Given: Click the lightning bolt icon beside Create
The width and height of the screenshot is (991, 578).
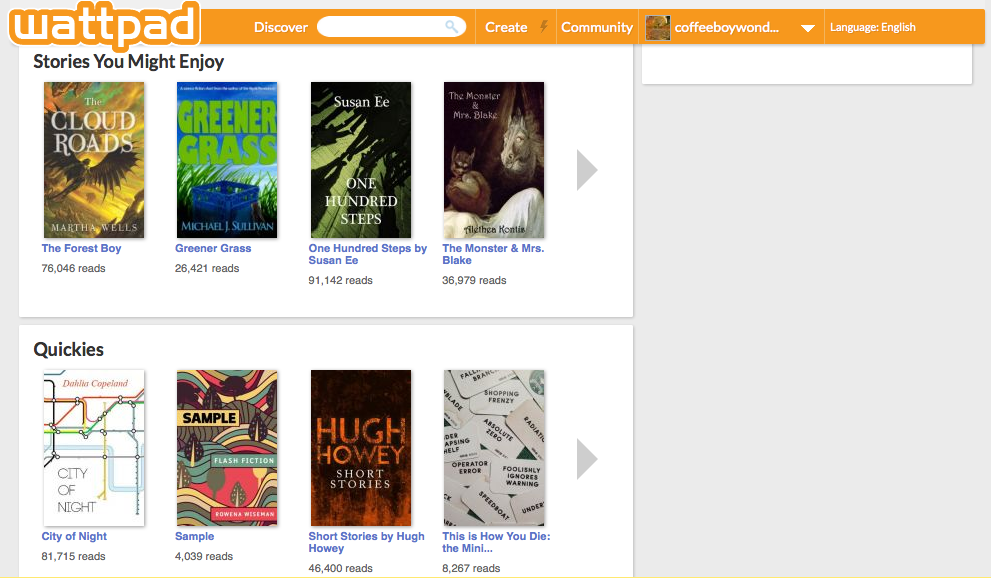Looking at the screenshot, I should point(544,27).
